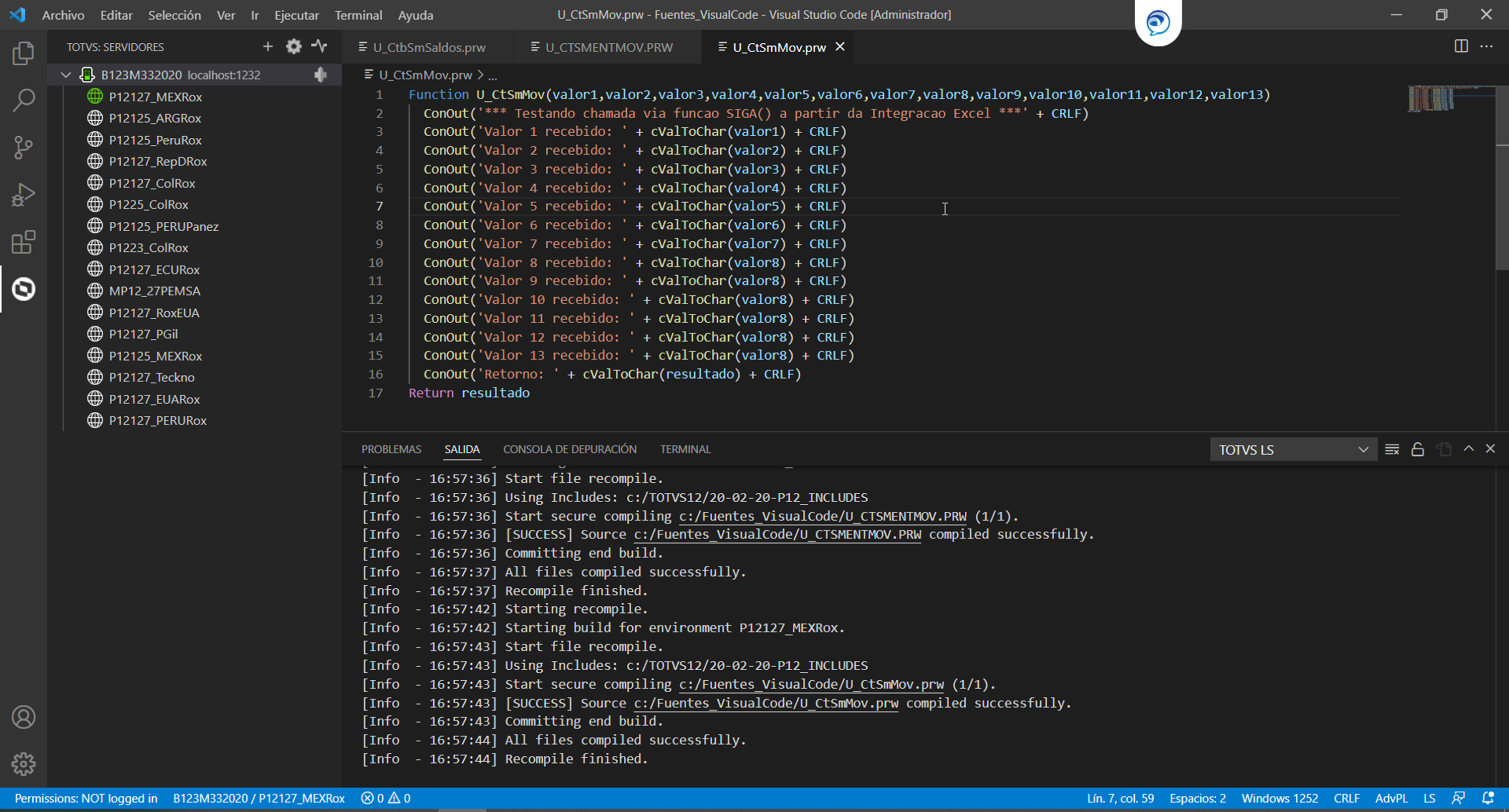Open the Selección menu

pyautogui.click(x=175, y=15)
